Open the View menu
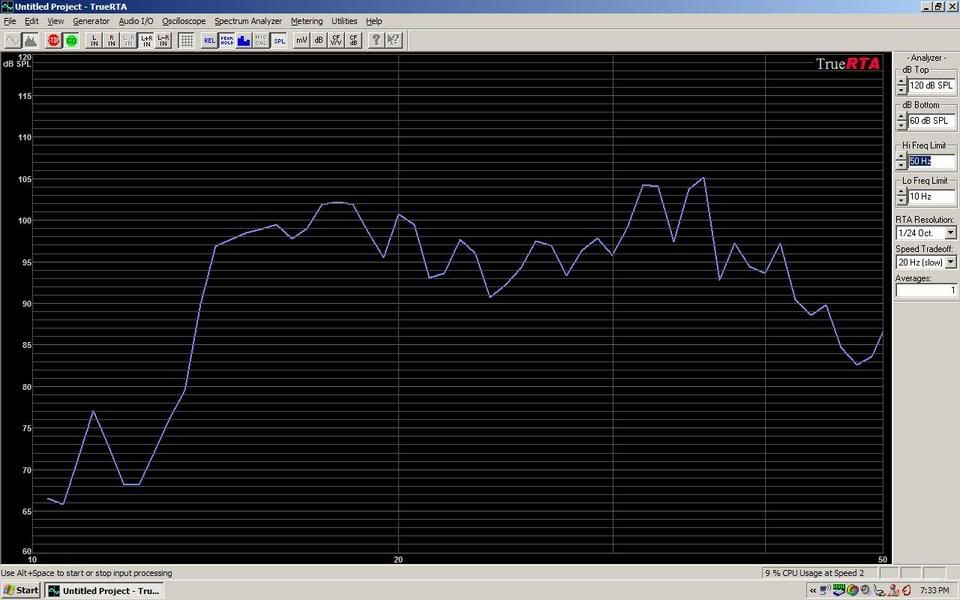 point(56,21)
